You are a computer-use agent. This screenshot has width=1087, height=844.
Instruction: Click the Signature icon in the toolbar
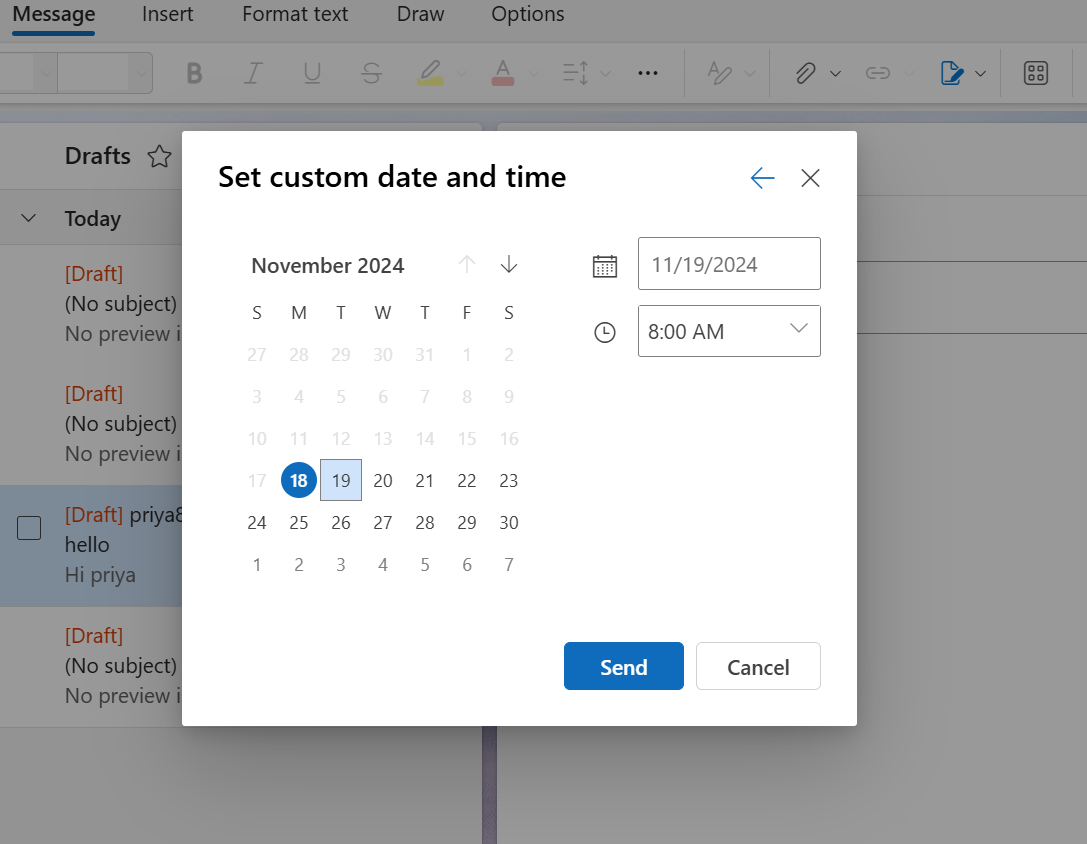[x=951, y=72]
